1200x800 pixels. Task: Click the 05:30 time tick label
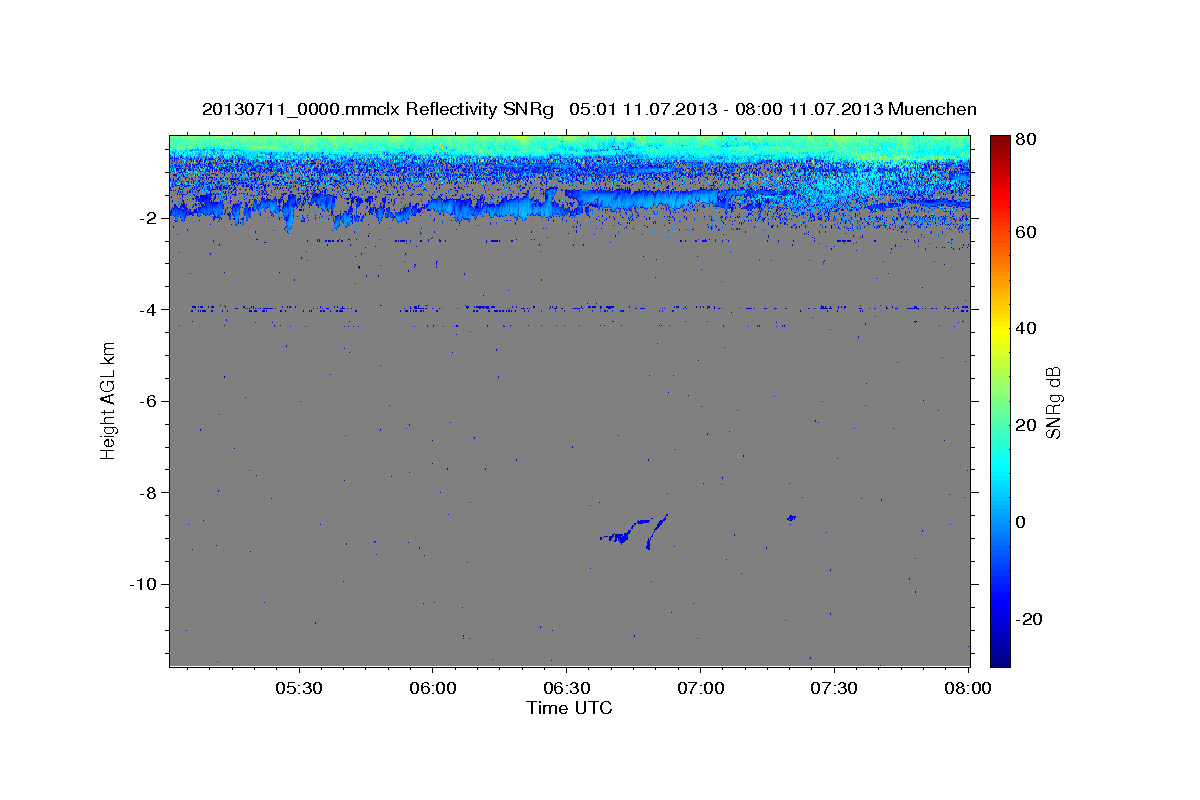click(x=299, y=688)
